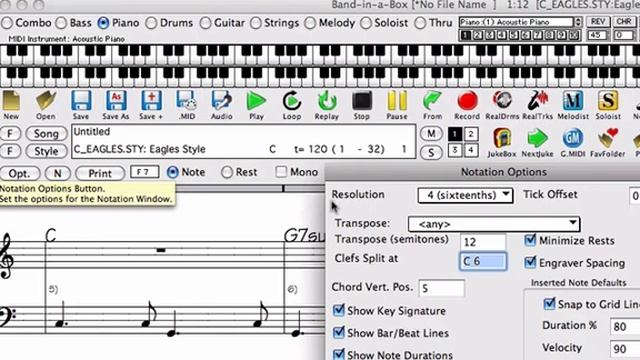Uncheck Engraver Spacing
The image size is (640, 360).
(530, 262)
